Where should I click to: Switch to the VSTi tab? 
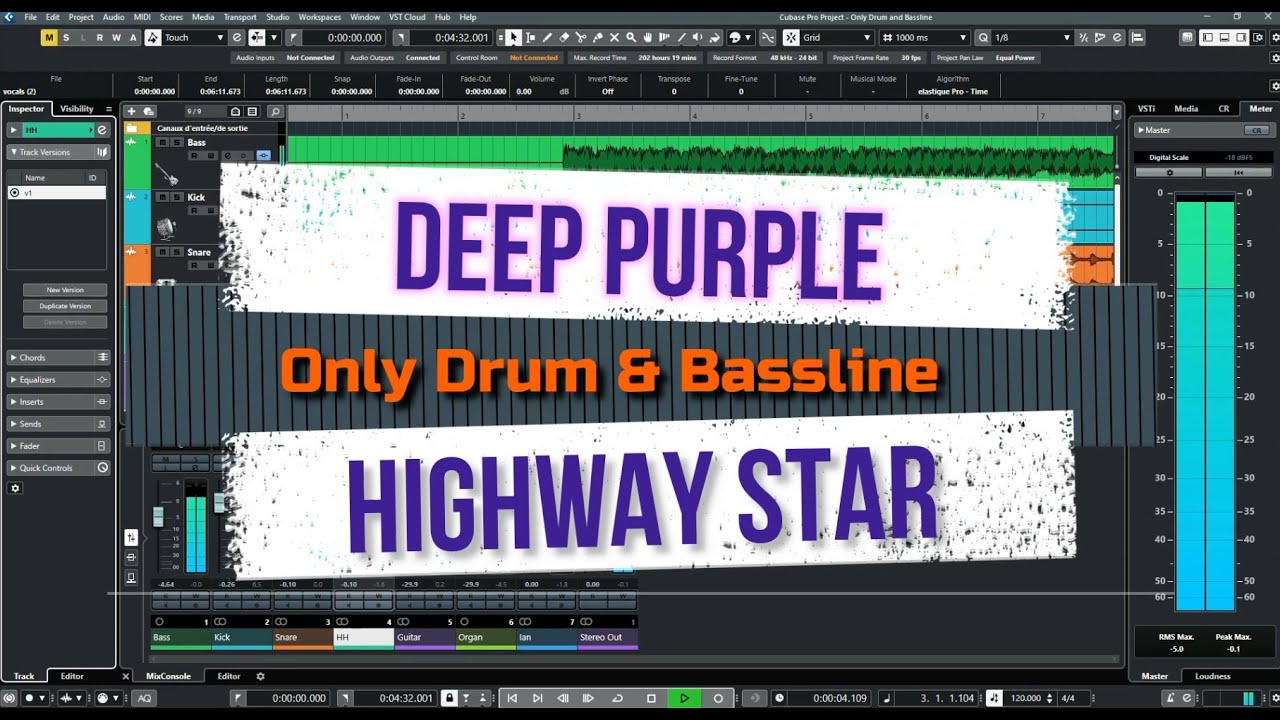pos(1146,108)
